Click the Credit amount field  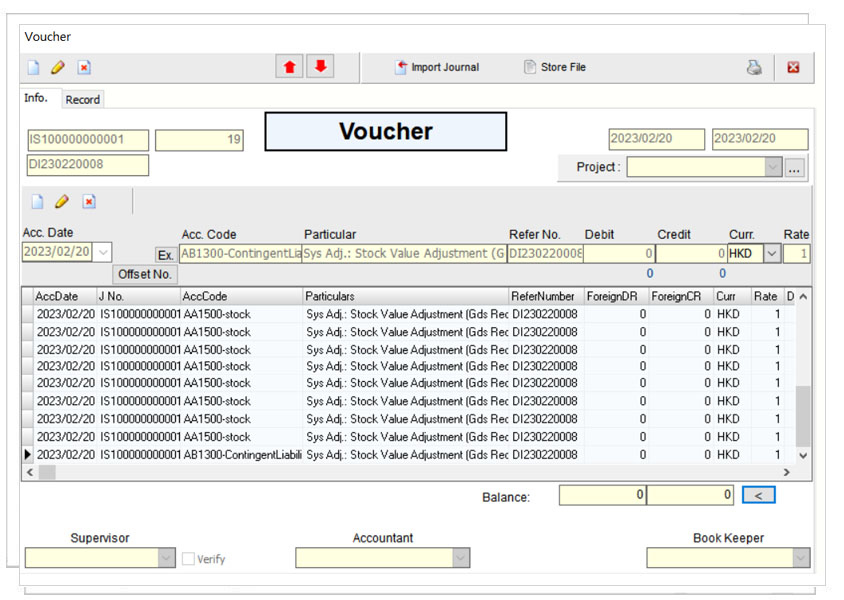(x=691, y=253)
